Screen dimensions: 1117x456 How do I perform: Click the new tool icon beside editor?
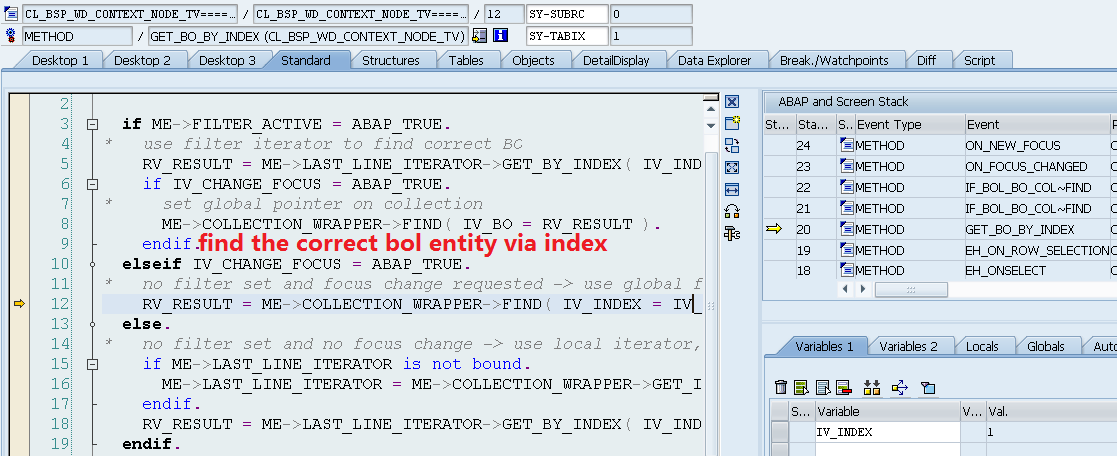(732, 123)
